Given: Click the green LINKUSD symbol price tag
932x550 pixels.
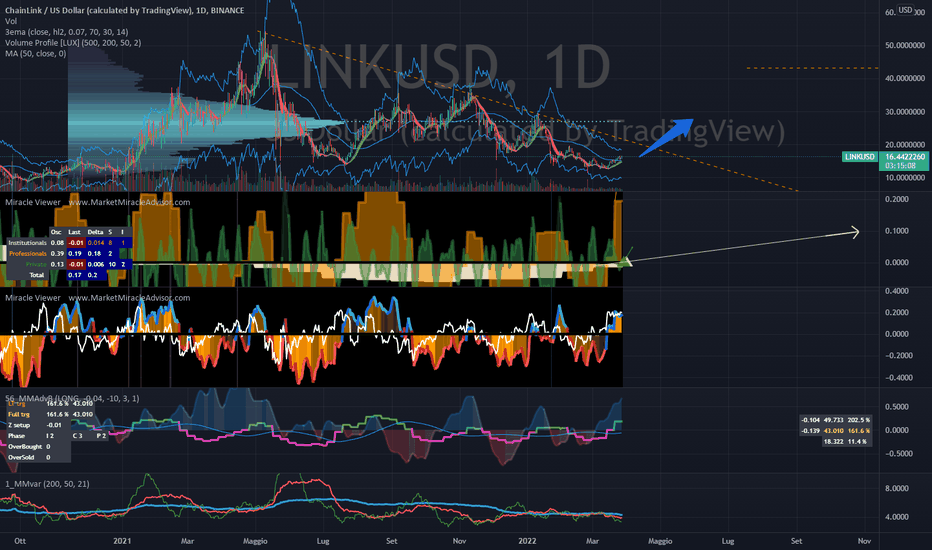Looking at the screenshot, I should 859,156.
